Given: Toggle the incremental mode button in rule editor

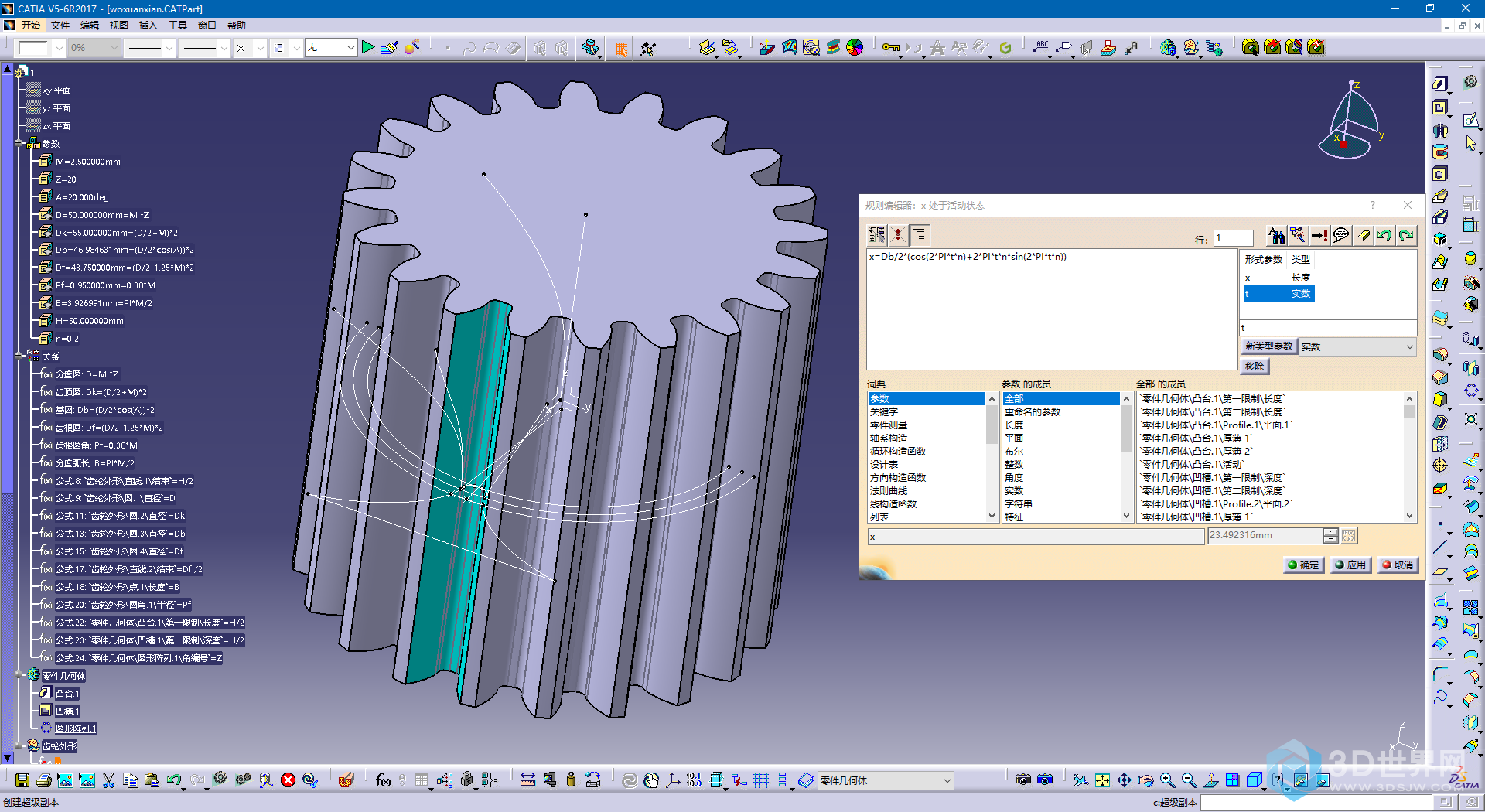Looking at the screenshot, I should (877, 235).
